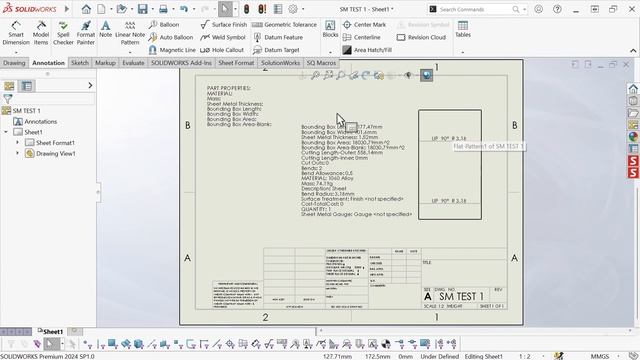The width and height of the screenshot is (640, 360).
Task: Open the Blocks dropdown arrow
Action: 330,52
